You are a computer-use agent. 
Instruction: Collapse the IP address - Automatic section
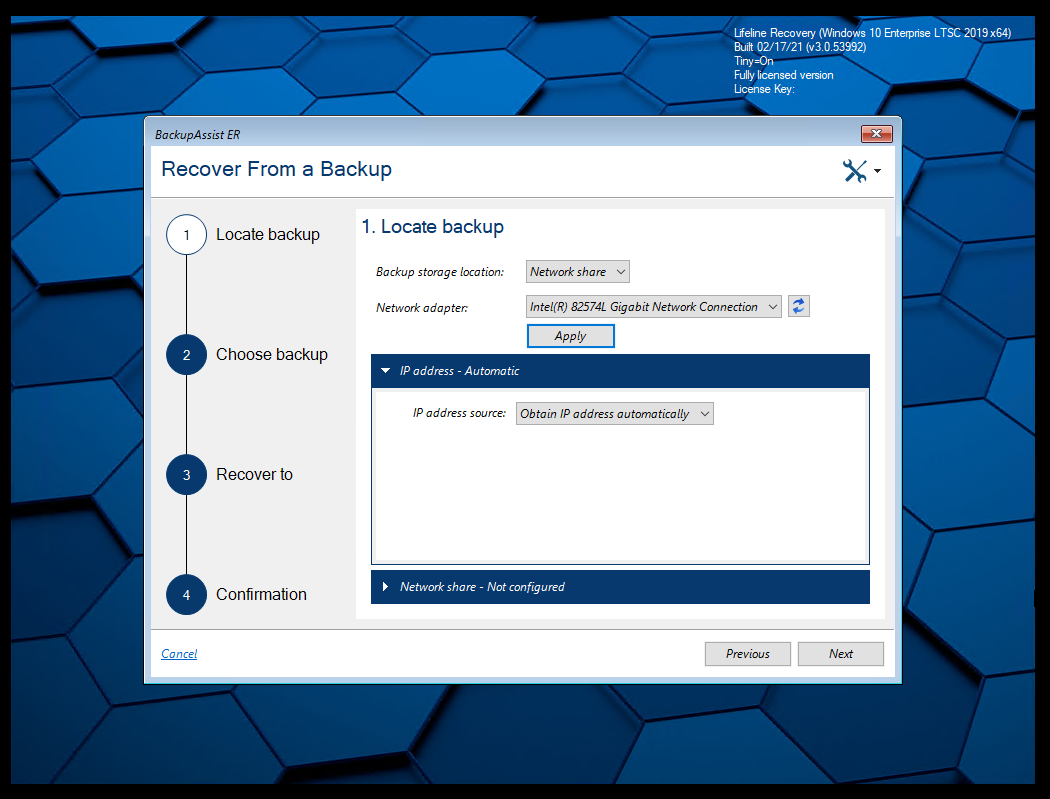[620, 370]
